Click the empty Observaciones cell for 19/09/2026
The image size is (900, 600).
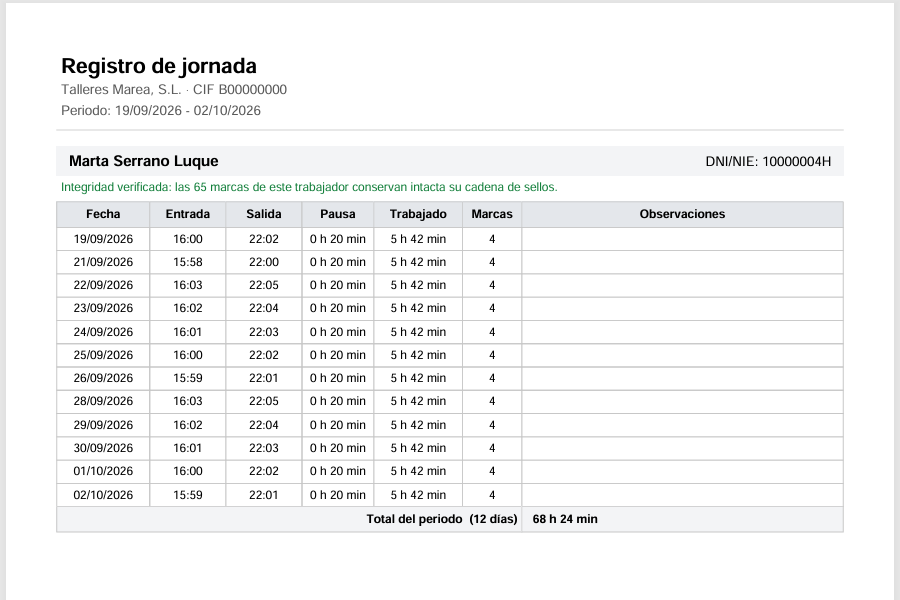pos(682,239)
